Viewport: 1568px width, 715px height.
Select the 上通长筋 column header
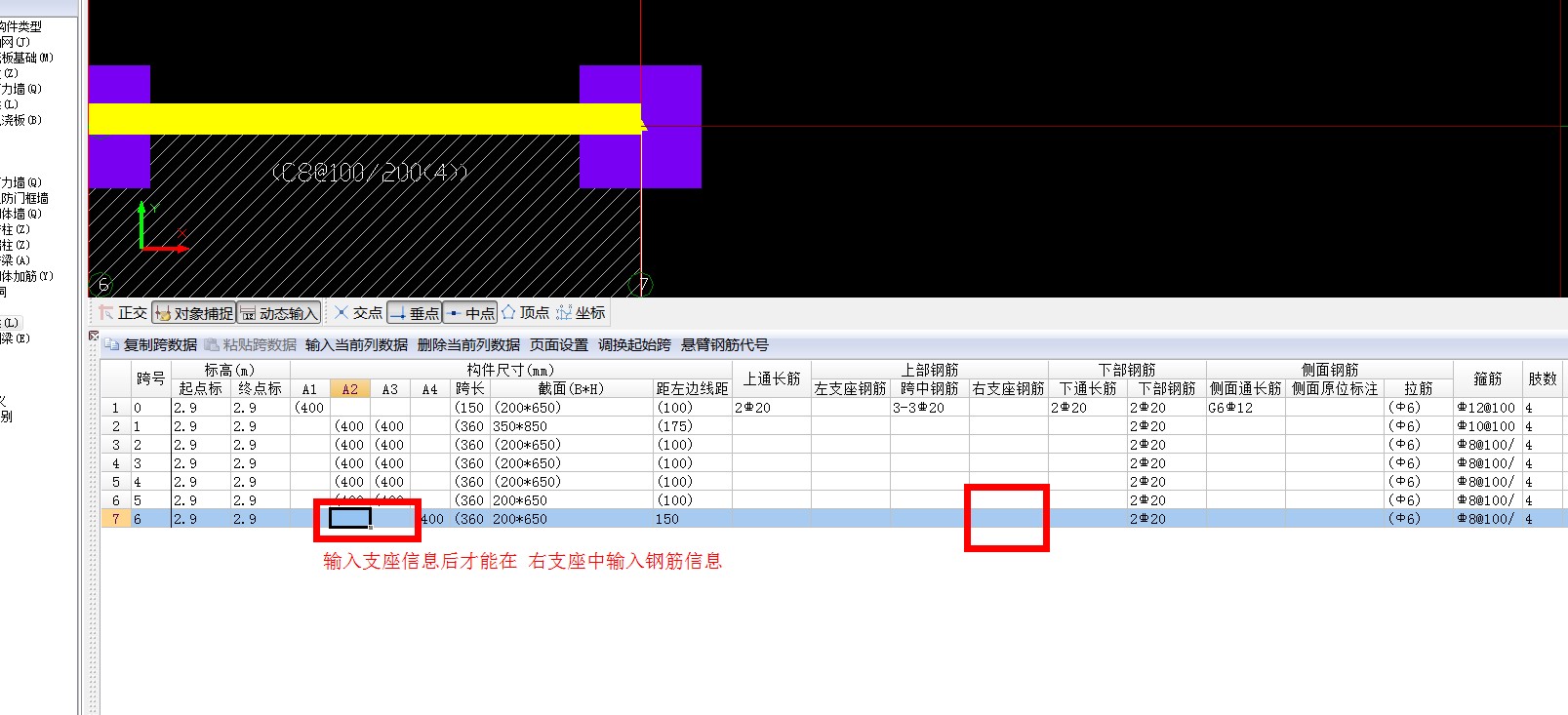click(771, 378)
